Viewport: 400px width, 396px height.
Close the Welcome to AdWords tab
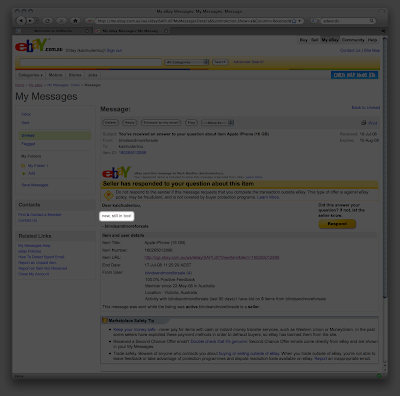click(87, 31)
